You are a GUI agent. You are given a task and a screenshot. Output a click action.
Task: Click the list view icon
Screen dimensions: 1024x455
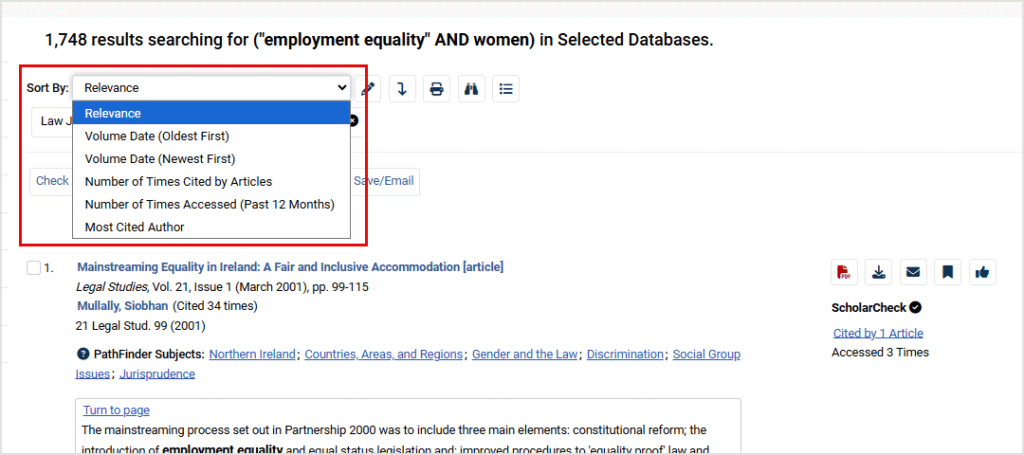click(506, 88)
